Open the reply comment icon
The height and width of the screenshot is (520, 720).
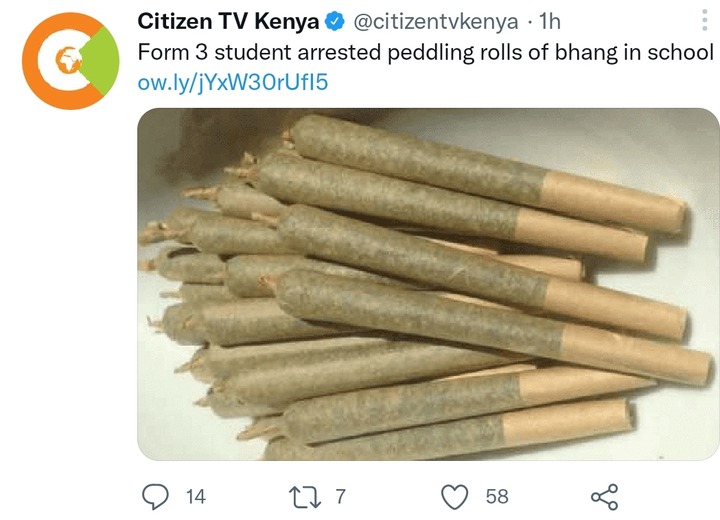tap(155, 497)
